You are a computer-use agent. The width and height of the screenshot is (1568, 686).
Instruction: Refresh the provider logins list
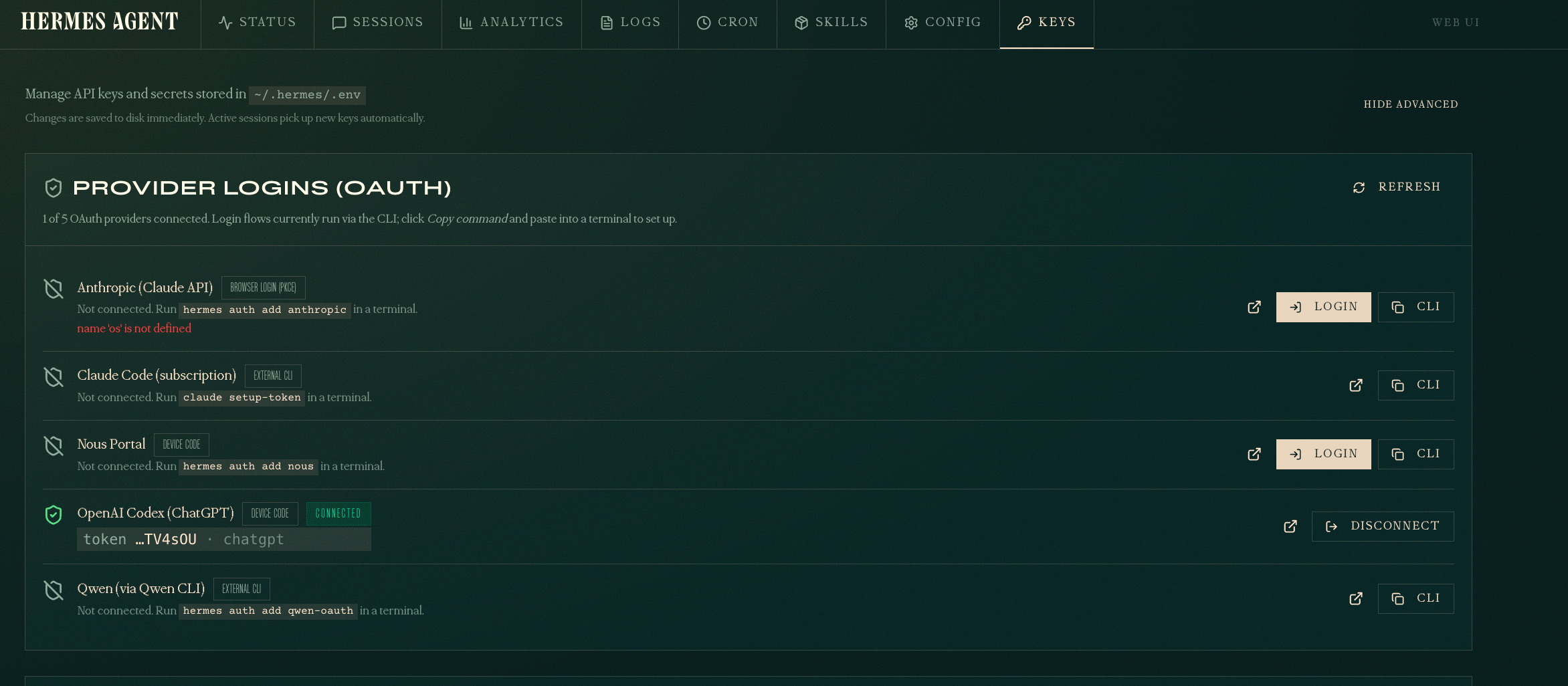pyautogui.click(x=1396, y=187)
